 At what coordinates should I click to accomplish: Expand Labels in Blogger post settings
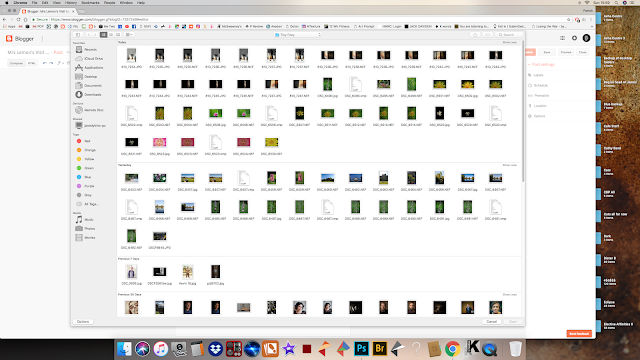tap(538, 75)
